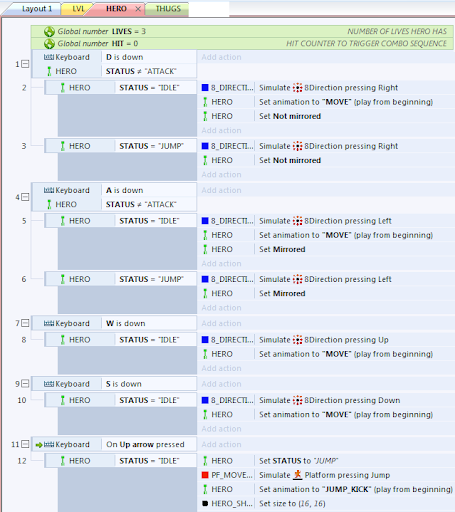Open the THUGS event sheet tab
Screen dimensions: 455x512
pos(168,9)
